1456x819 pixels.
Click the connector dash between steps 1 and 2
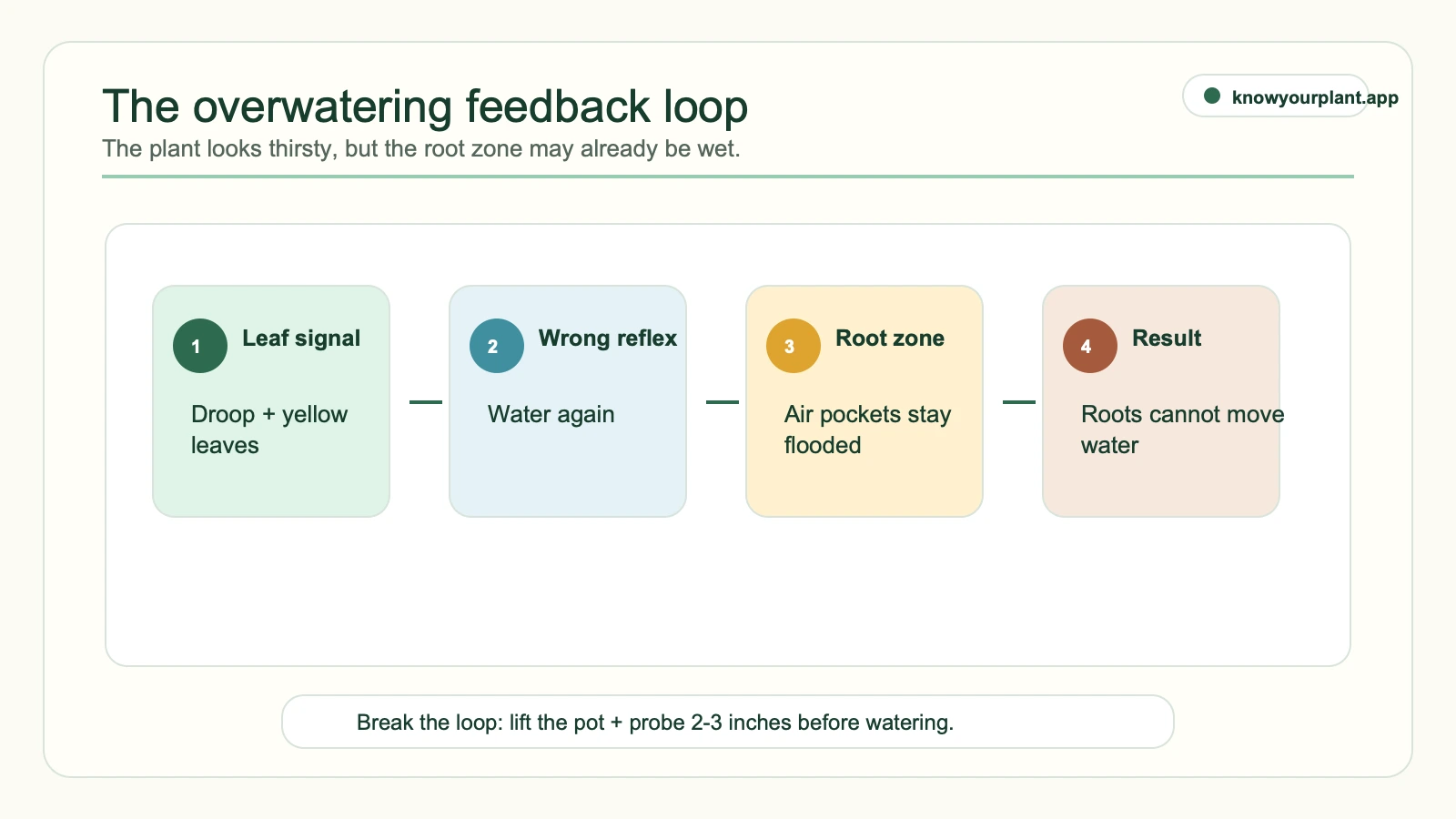(x=426, y=401)
